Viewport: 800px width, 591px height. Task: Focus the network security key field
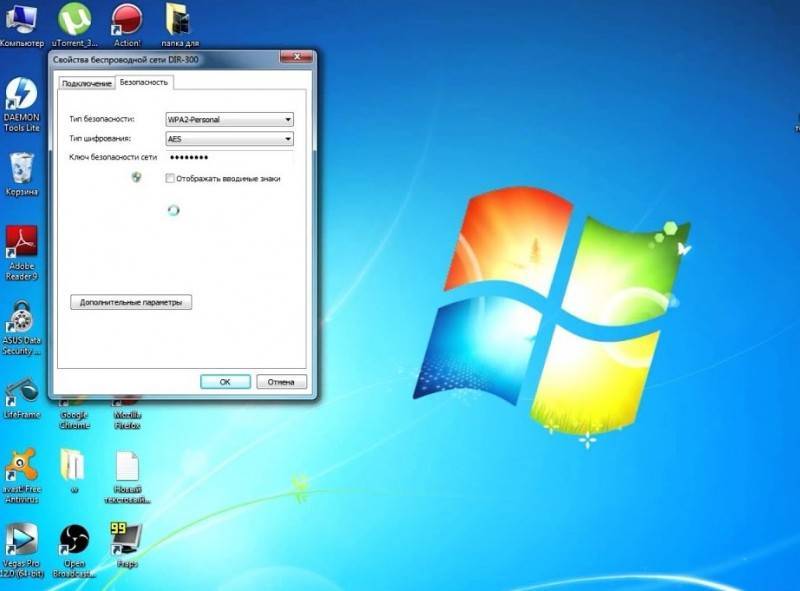point(230,158)
